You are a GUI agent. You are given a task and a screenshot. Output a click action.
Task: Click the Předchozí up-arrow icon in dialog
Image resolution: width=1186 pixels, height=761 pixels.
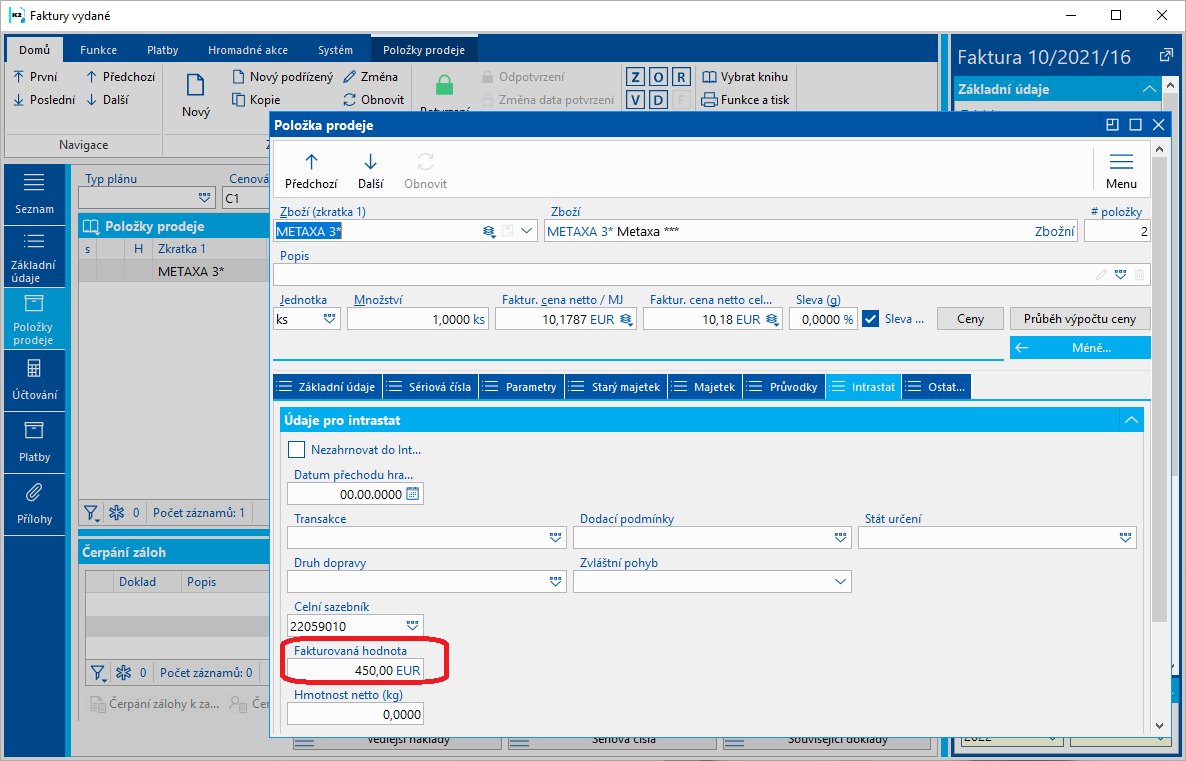tap(311, 162)
